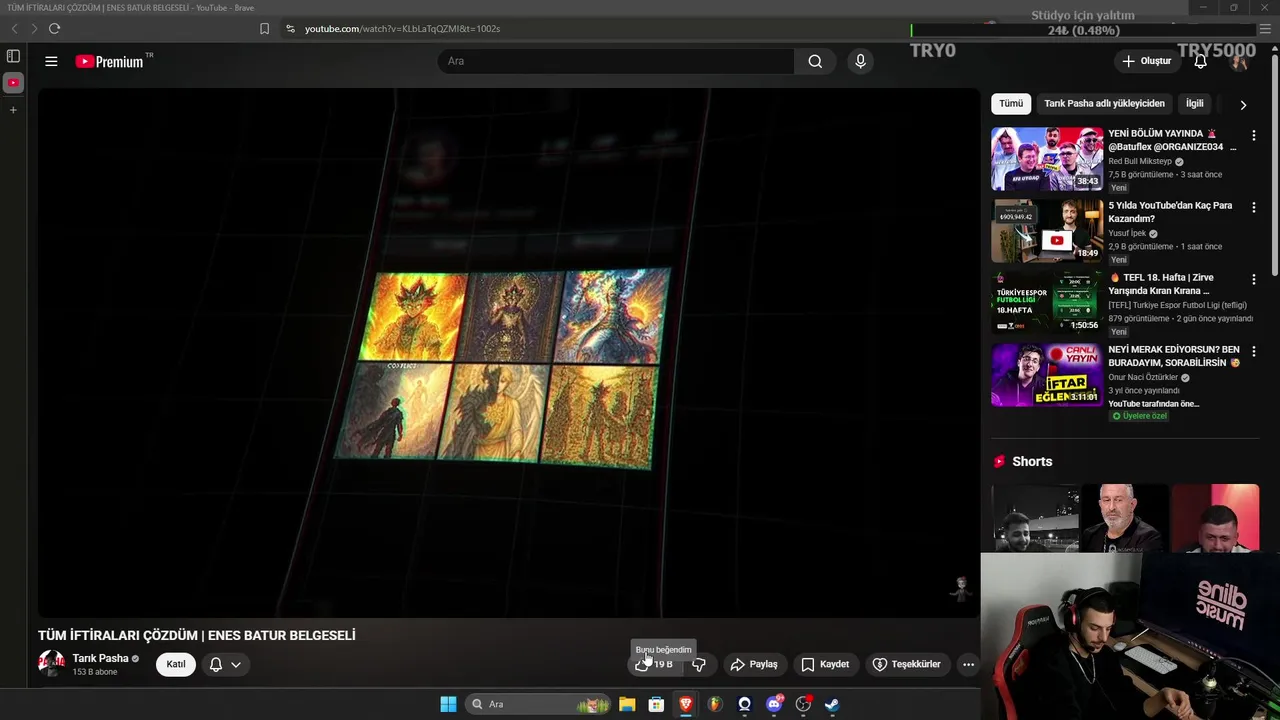Open the Onur Naci Öztürkler channel name
This screenshot has height=720, width=1280.
(x=1143, y=378)
